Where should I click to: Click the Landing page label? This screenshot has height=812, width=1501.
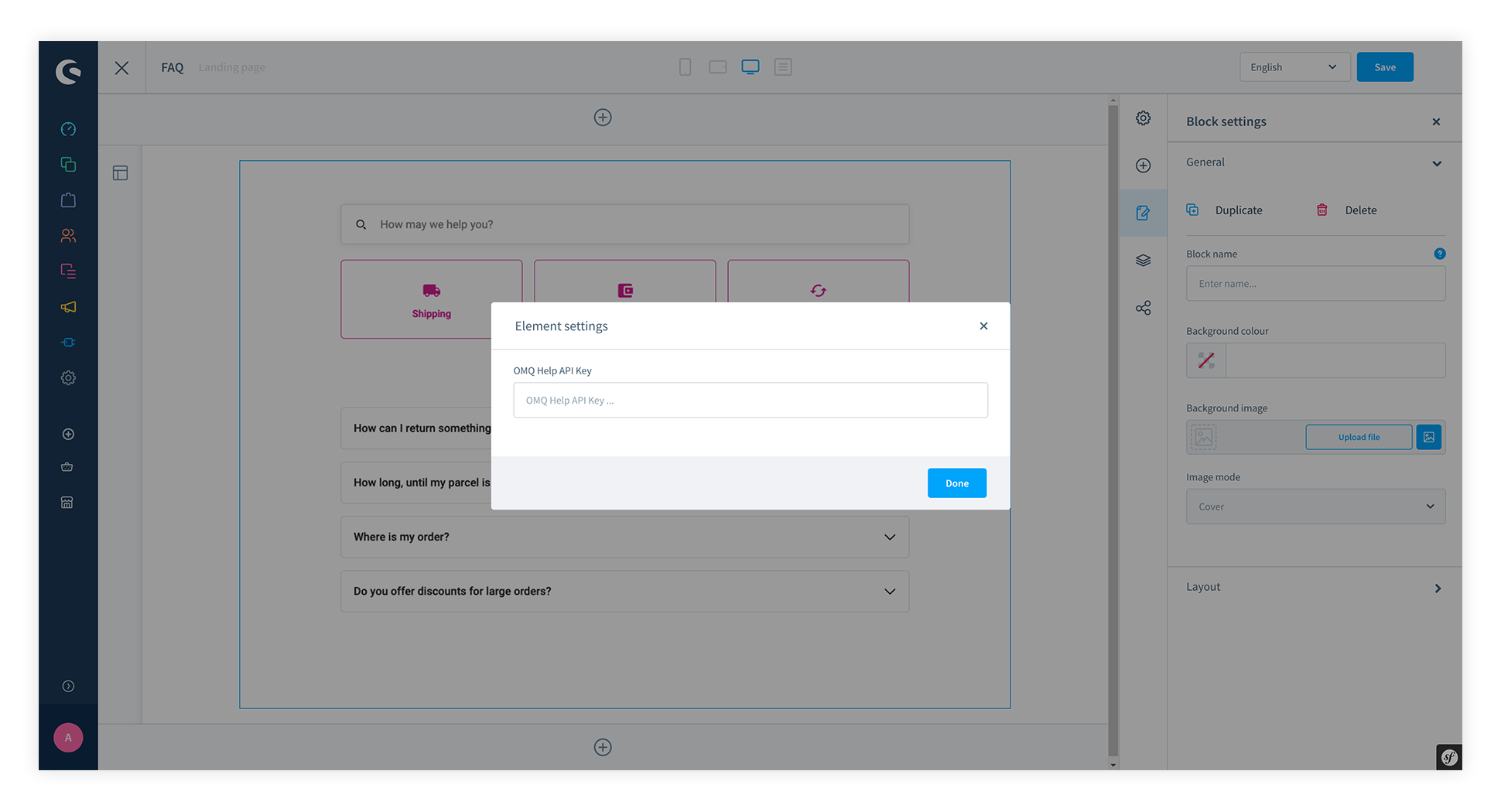(x=231, y=67)
